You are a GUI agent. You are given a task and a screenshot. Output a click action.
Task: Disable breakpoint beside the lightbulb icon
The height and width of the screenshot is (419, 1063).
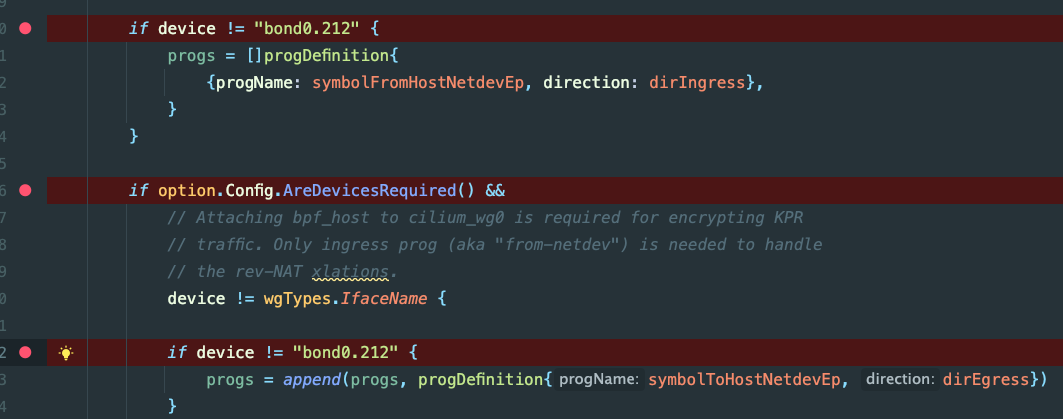click(x=26, y=352)
